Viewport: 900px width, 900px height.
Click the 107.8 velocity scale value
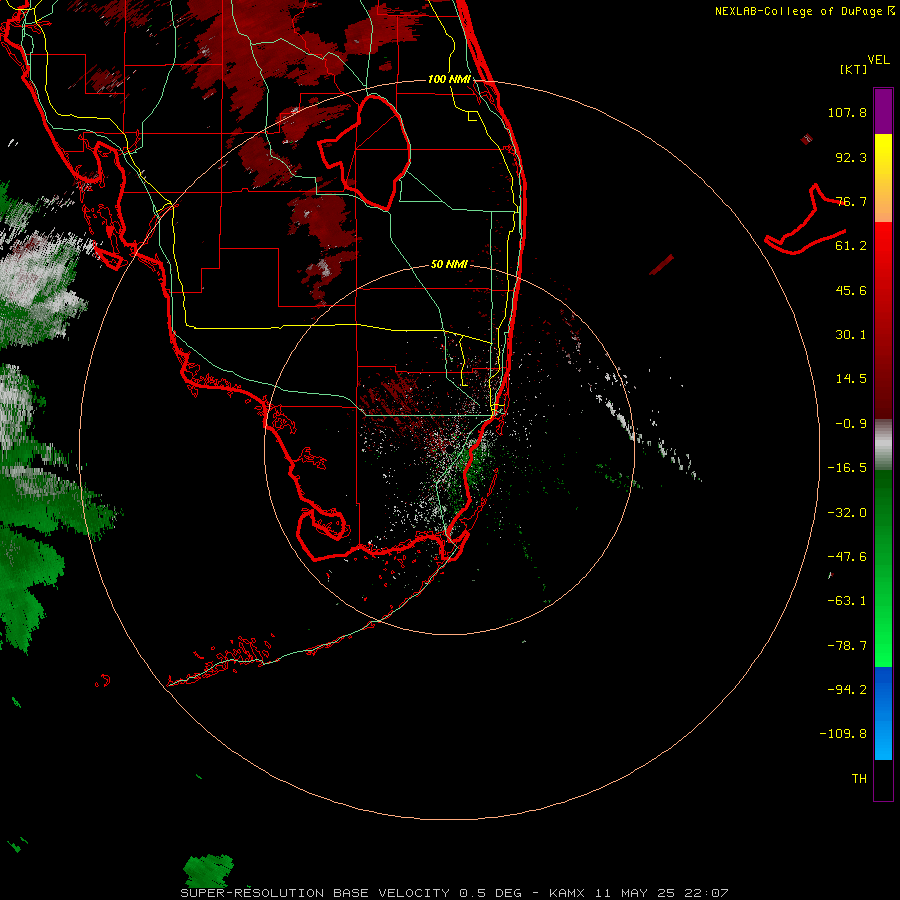(x=847, y=112)
